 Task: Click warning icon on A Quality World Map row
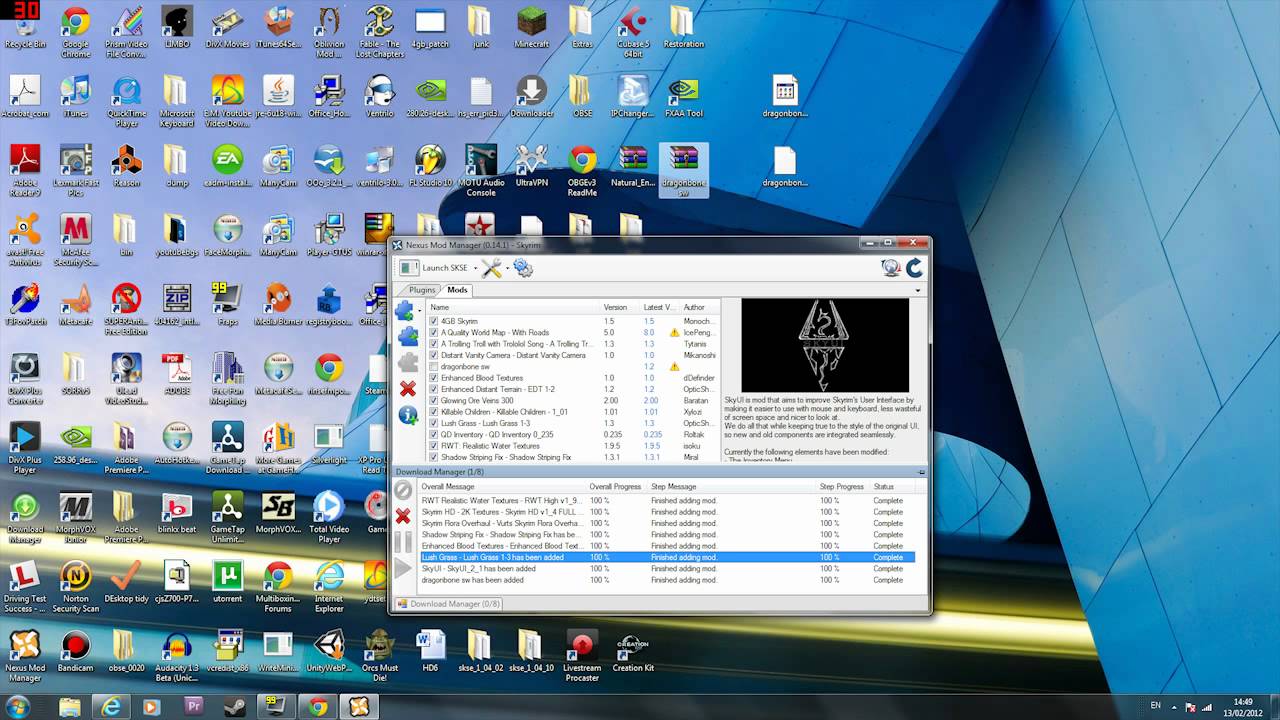[674, 332]
